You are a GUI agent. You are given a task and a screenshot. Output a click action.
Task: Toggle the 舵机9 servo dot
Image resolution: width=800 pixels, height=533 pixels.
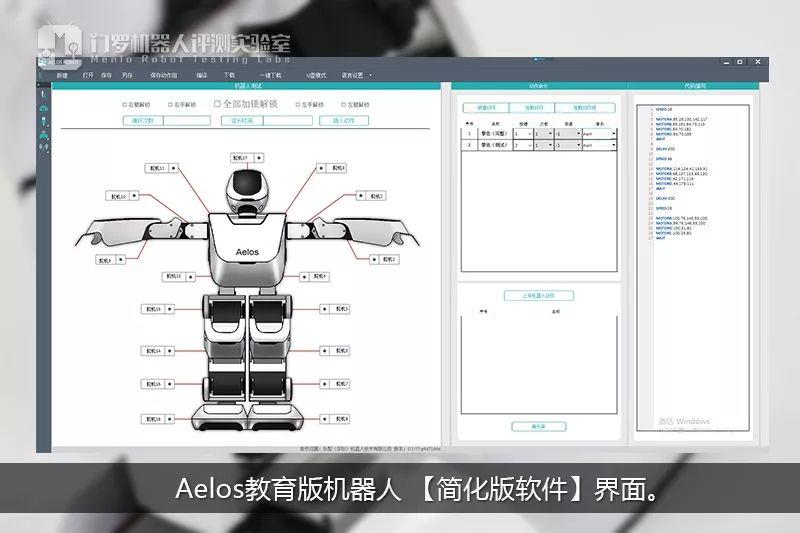pos(120,260)
